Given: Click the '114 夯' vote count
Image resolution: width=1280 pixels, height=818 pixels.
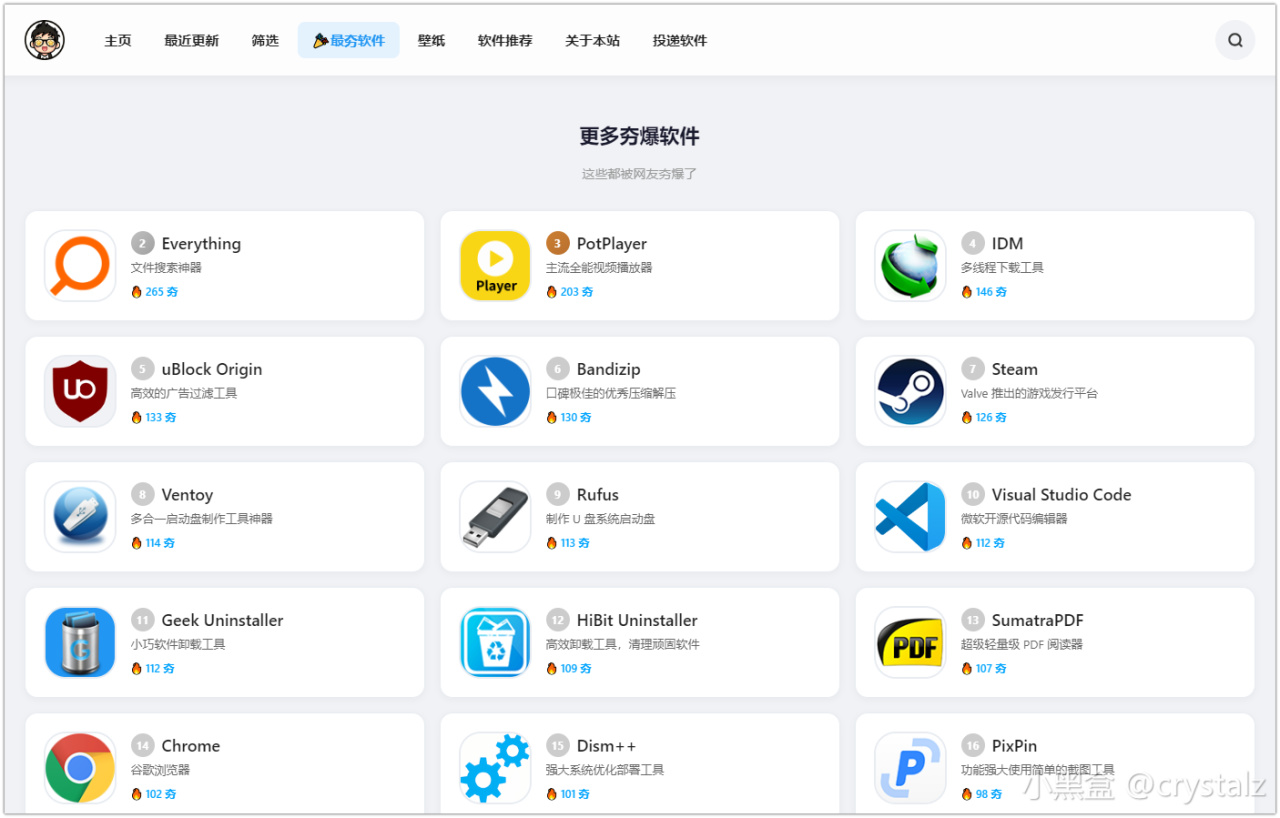Looking at the screenshot, I should click(x=160, y=543).
